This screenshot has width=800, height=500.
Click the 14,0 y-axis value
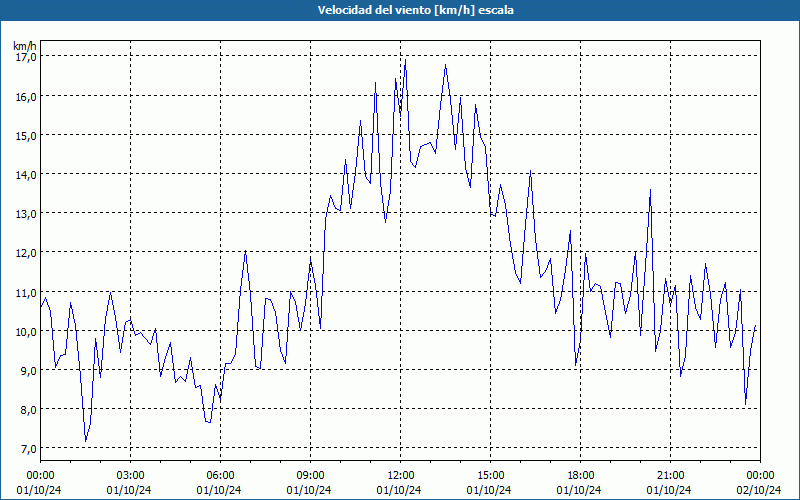26,174
